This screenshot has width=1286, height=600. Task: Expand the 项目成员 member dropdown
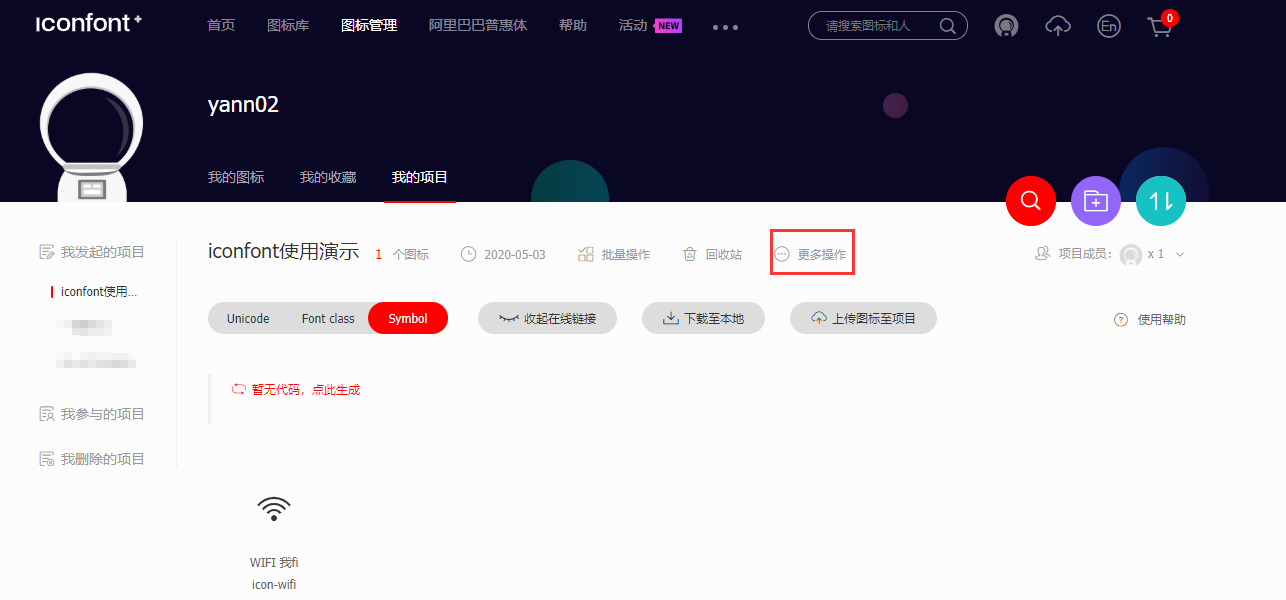coord(1180,254)
